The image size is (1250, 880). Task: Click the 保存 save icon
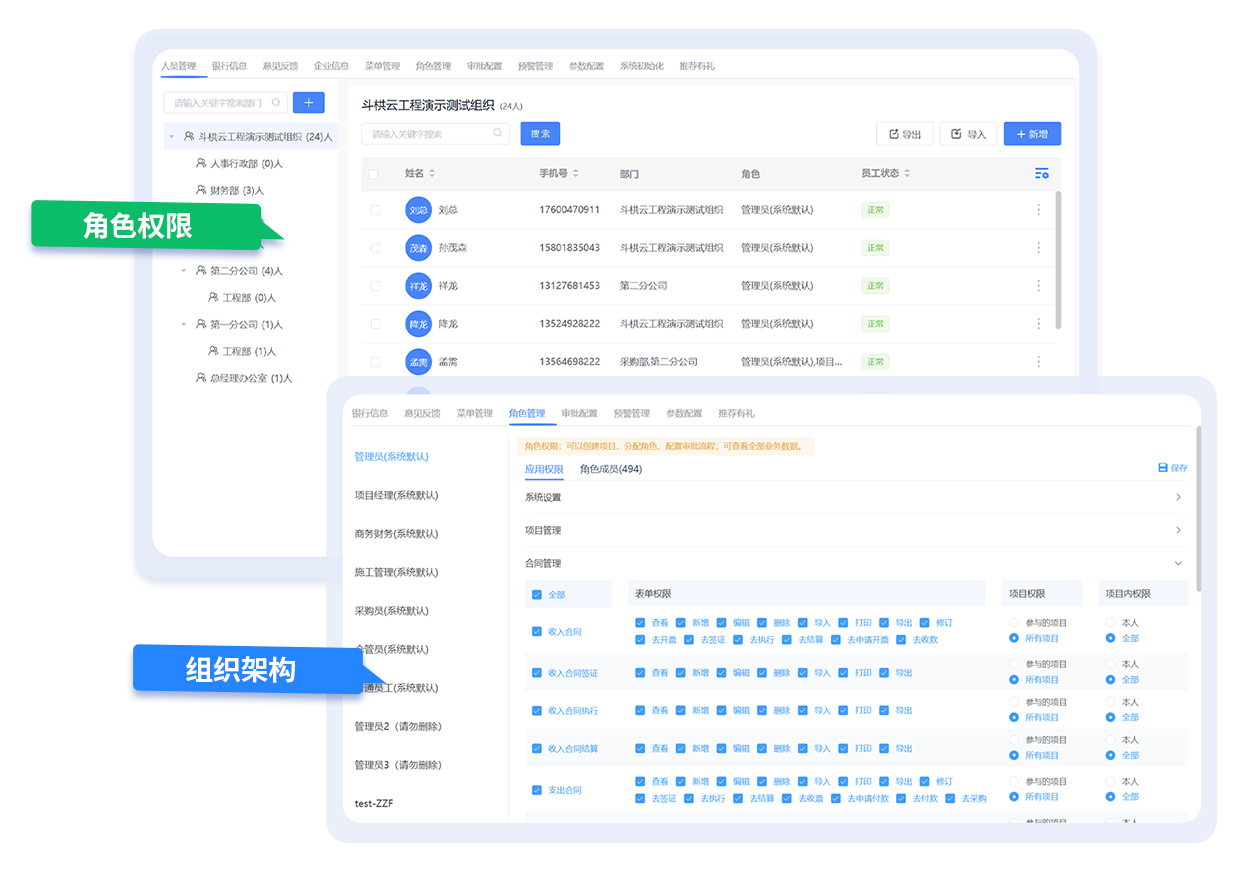tap(1163, 468)
